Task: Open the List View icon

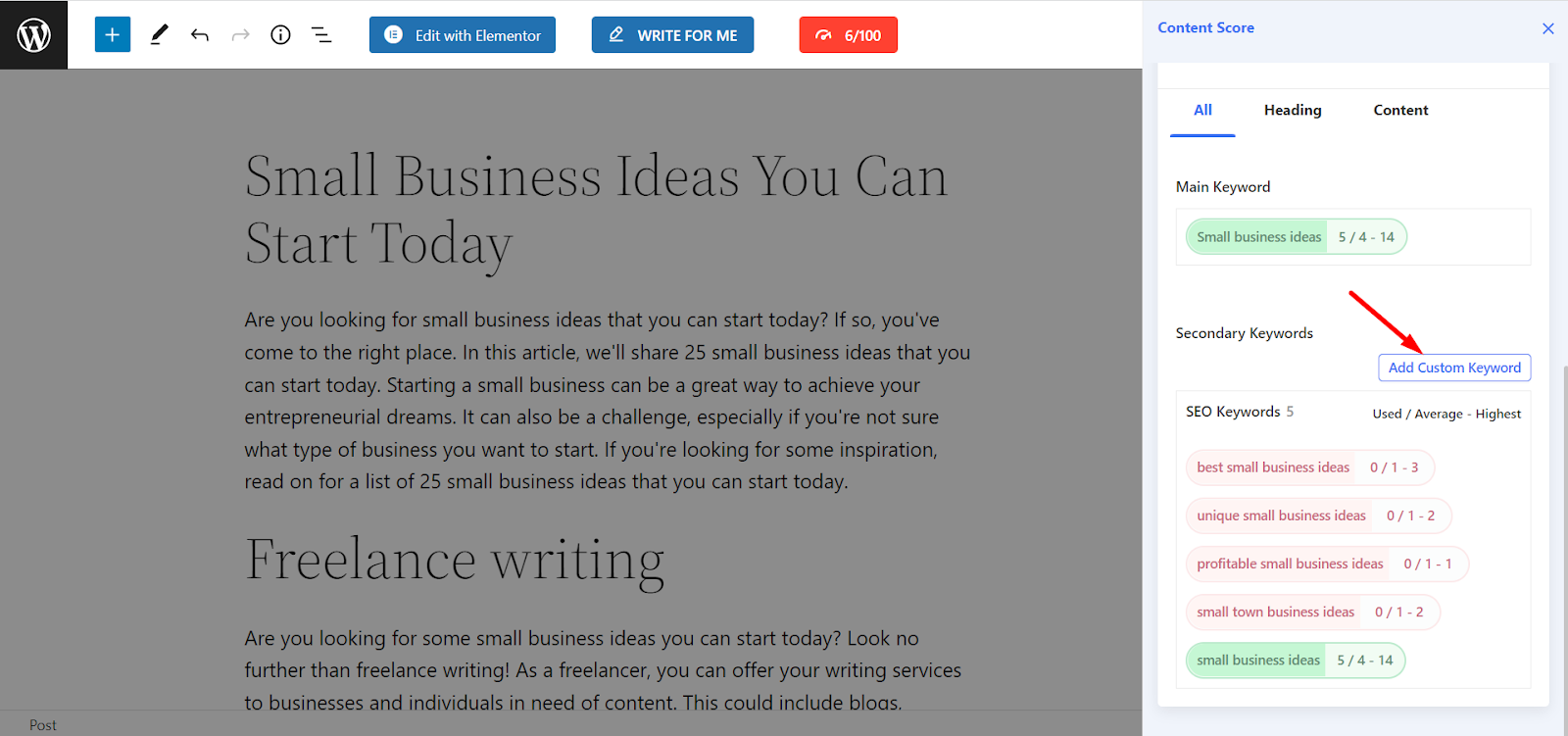Action: (x=321, y=35)
